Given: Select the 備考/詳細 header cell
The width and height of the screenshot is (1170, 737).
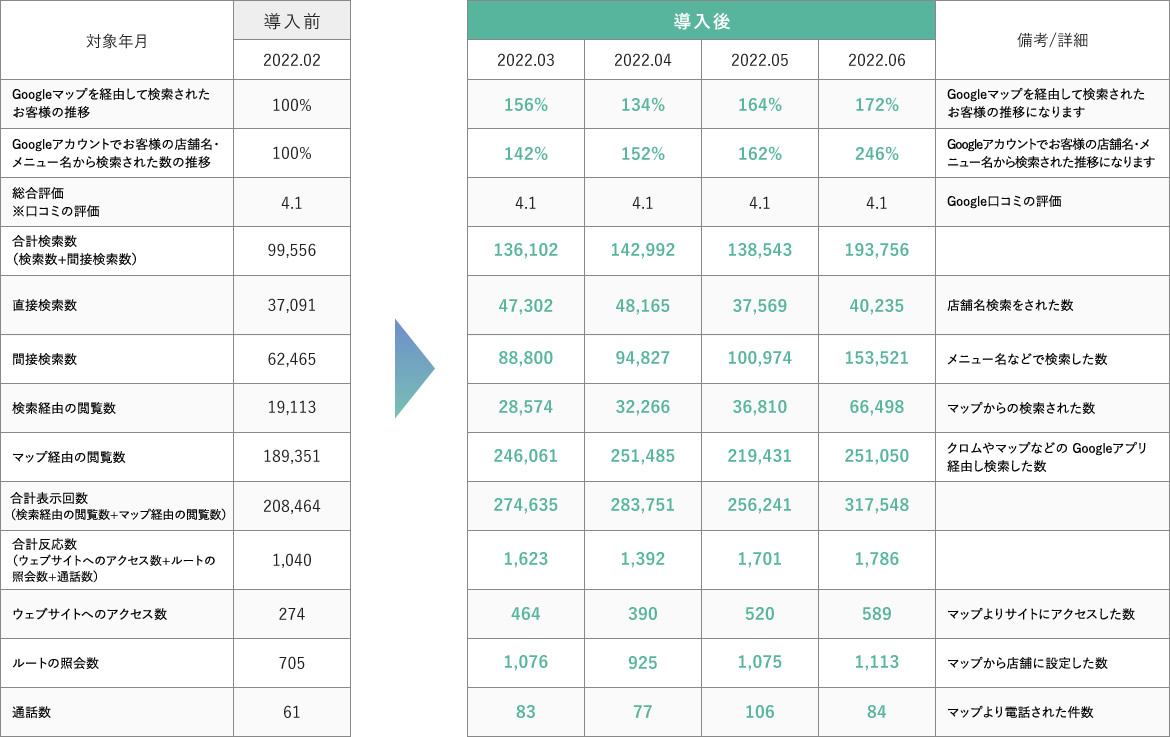Looking at the screenshot, I should [1052, 40].
